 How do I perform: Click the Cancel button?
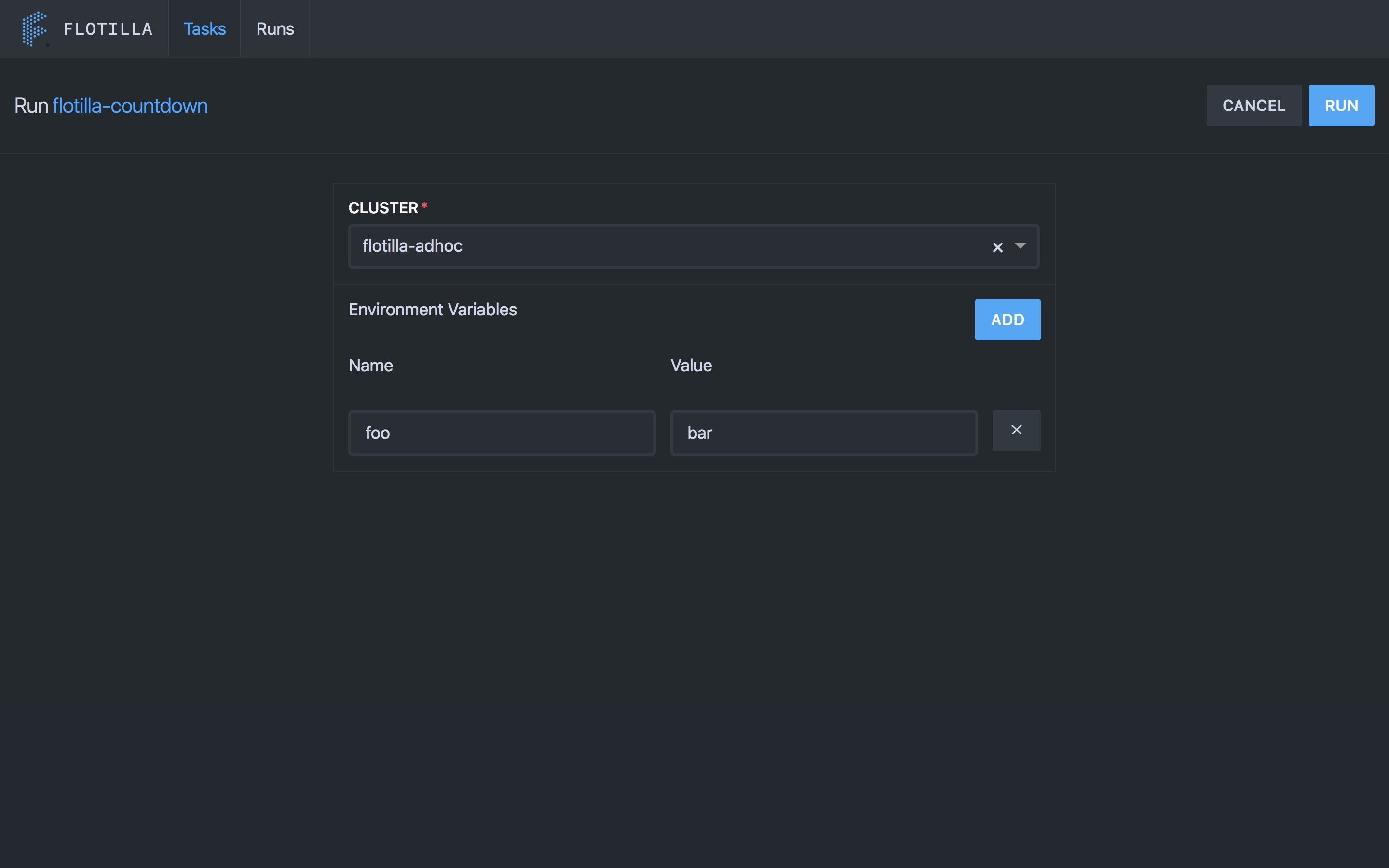[1253, 106]
